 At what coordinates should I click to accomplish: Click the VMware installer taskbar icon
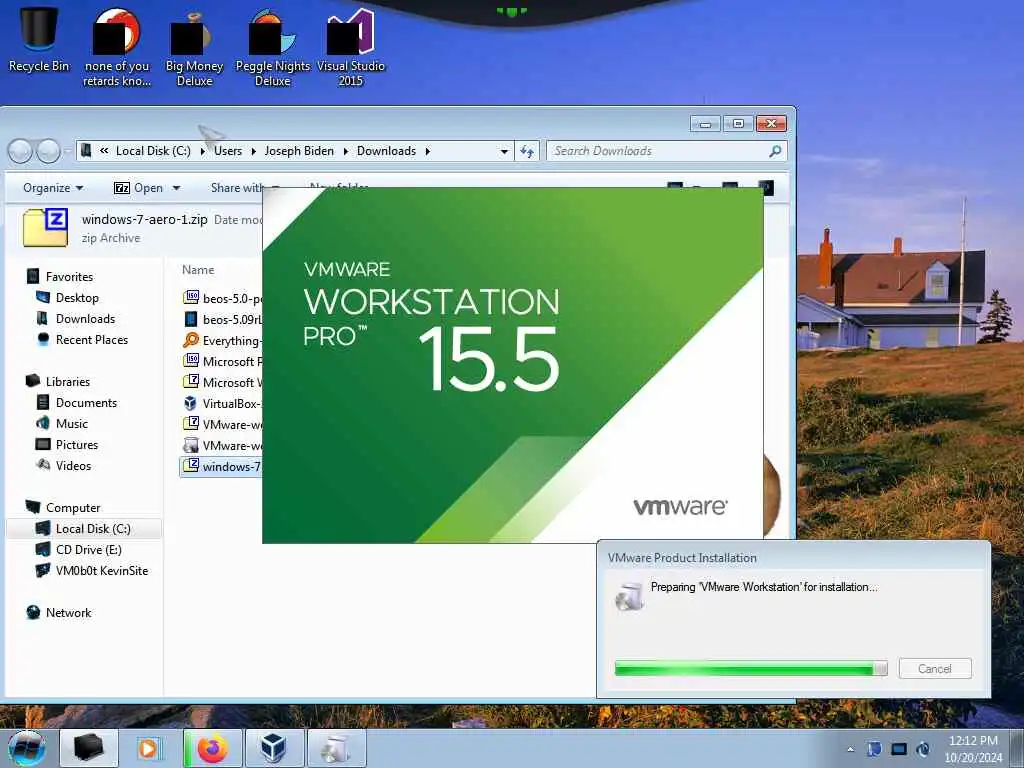336,748
